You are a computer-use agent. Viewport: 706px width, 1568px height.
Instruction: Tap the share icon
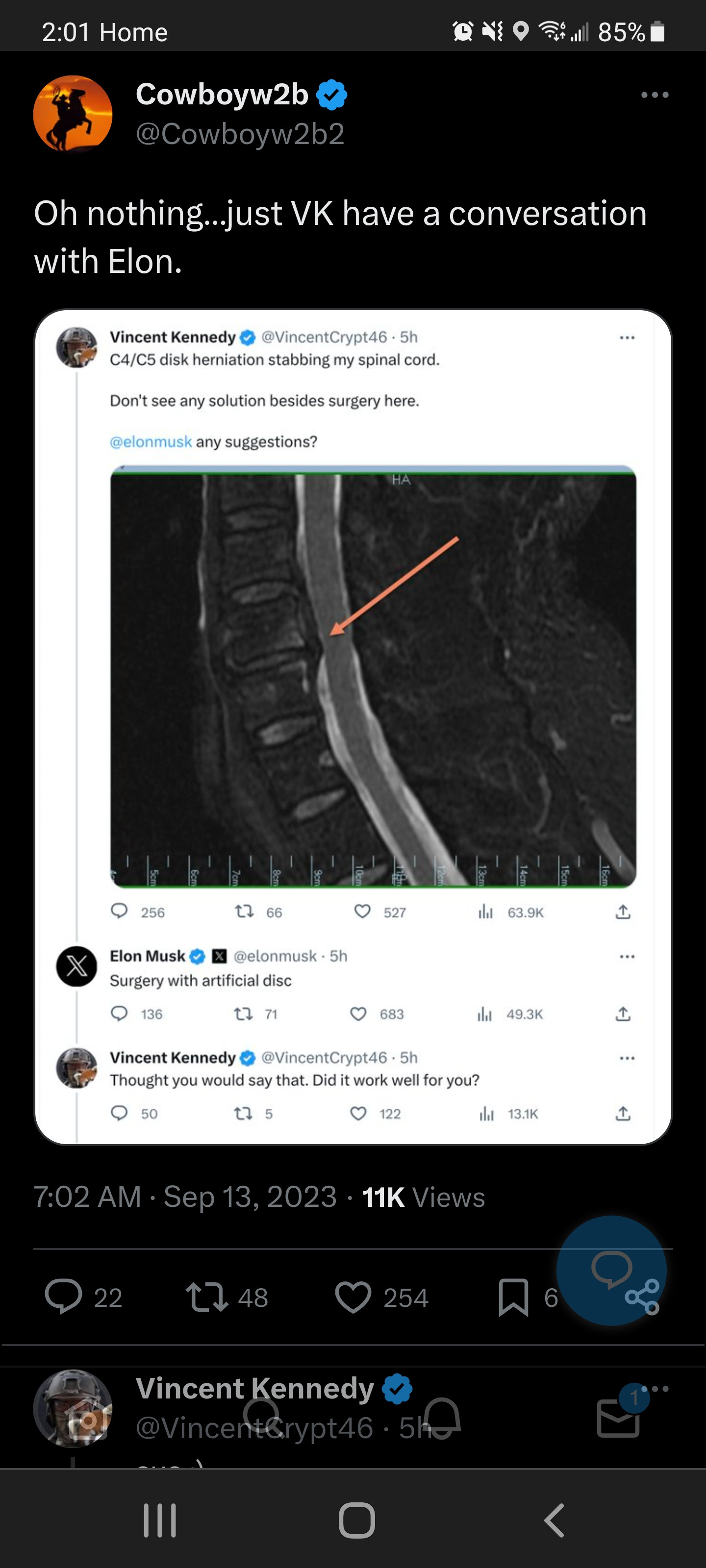click(x=643, y=1297)
